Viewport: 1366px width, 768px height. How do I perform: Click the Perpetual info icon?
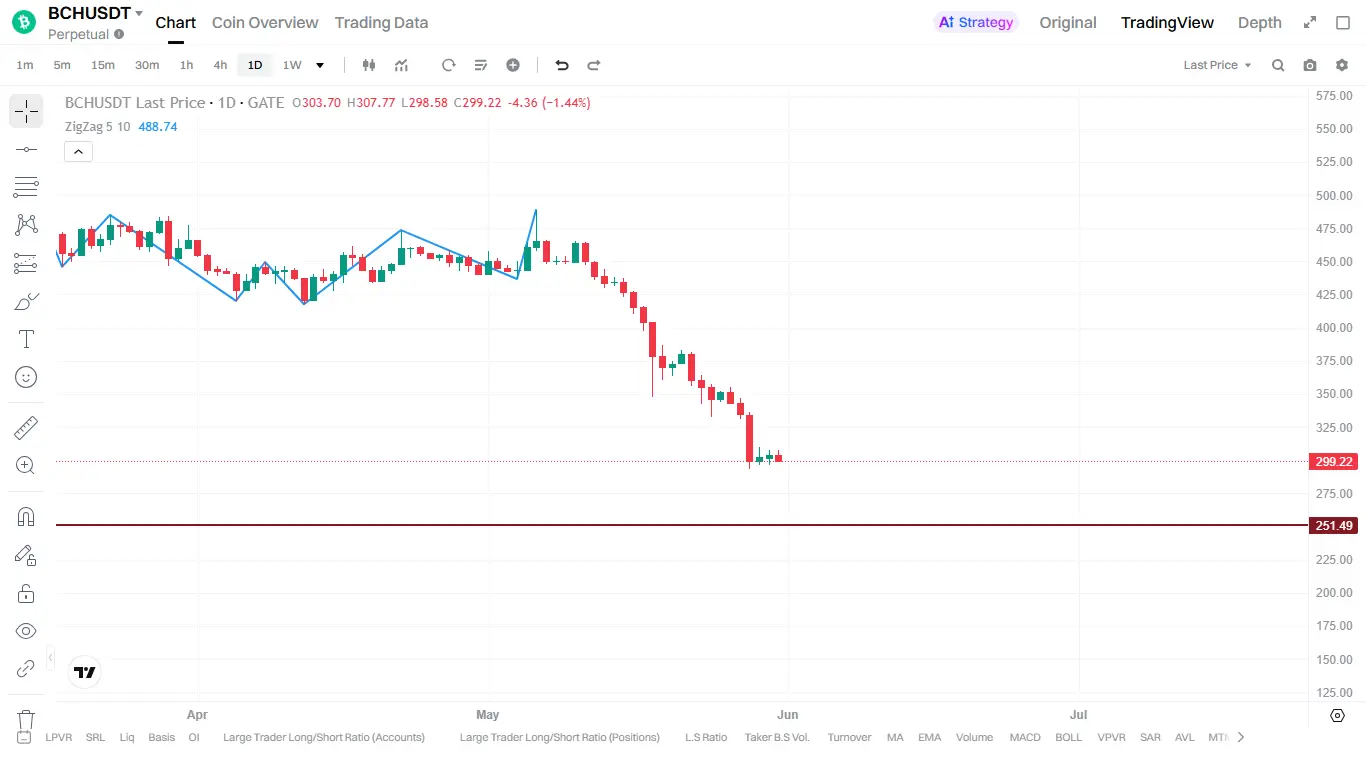(119, 34)
